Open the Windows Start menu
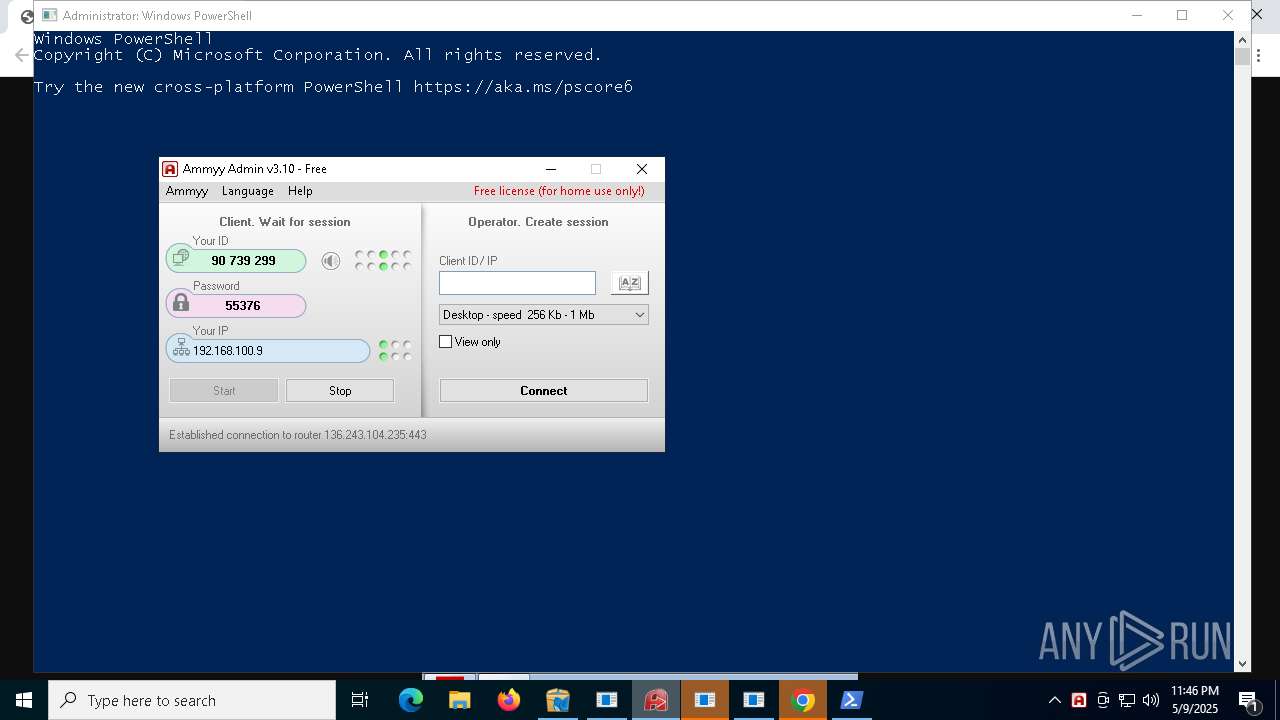 click(24, 700)
